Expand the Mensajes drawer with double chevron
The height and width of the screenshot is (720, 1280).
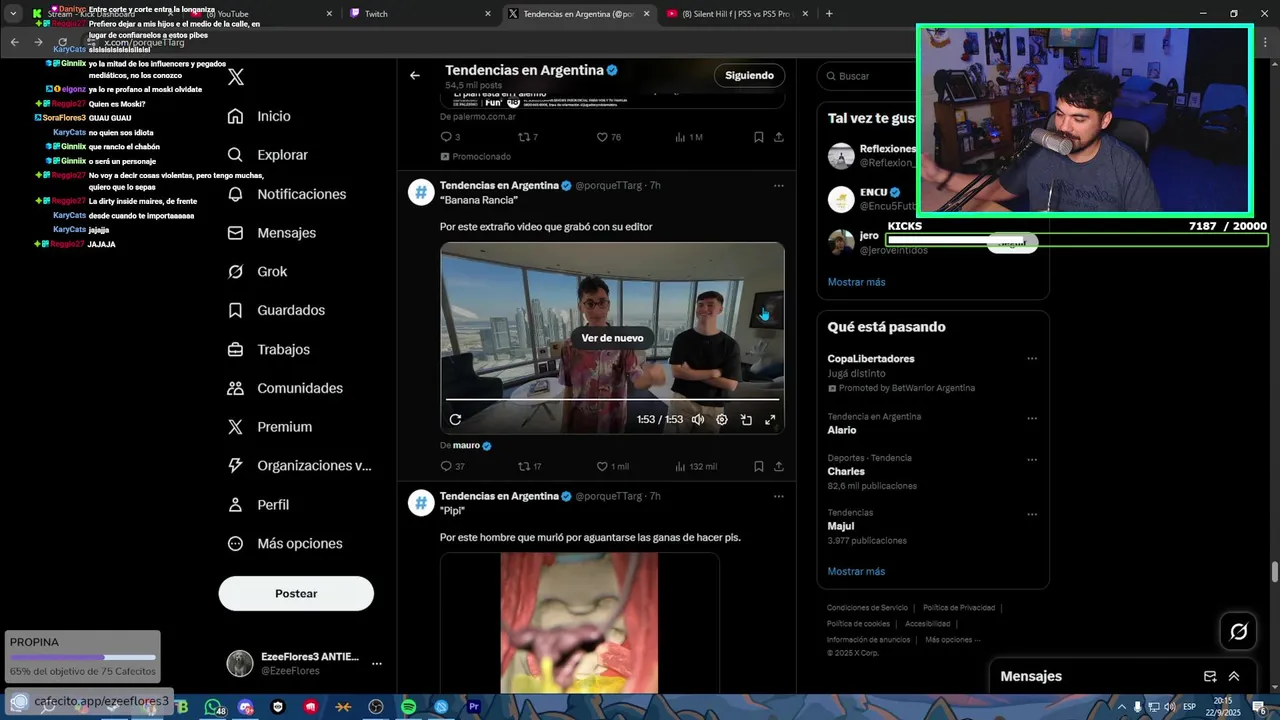point(1234,677)
